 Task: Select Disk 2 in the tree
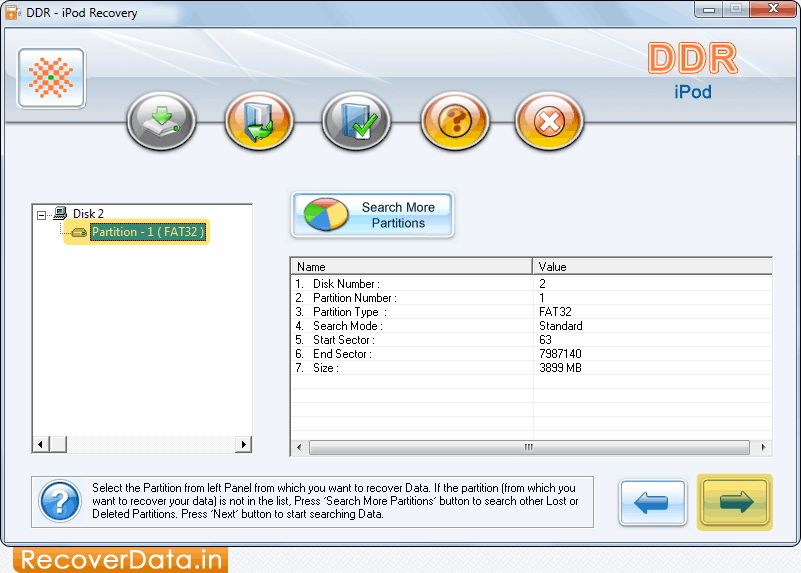[88, 213]
